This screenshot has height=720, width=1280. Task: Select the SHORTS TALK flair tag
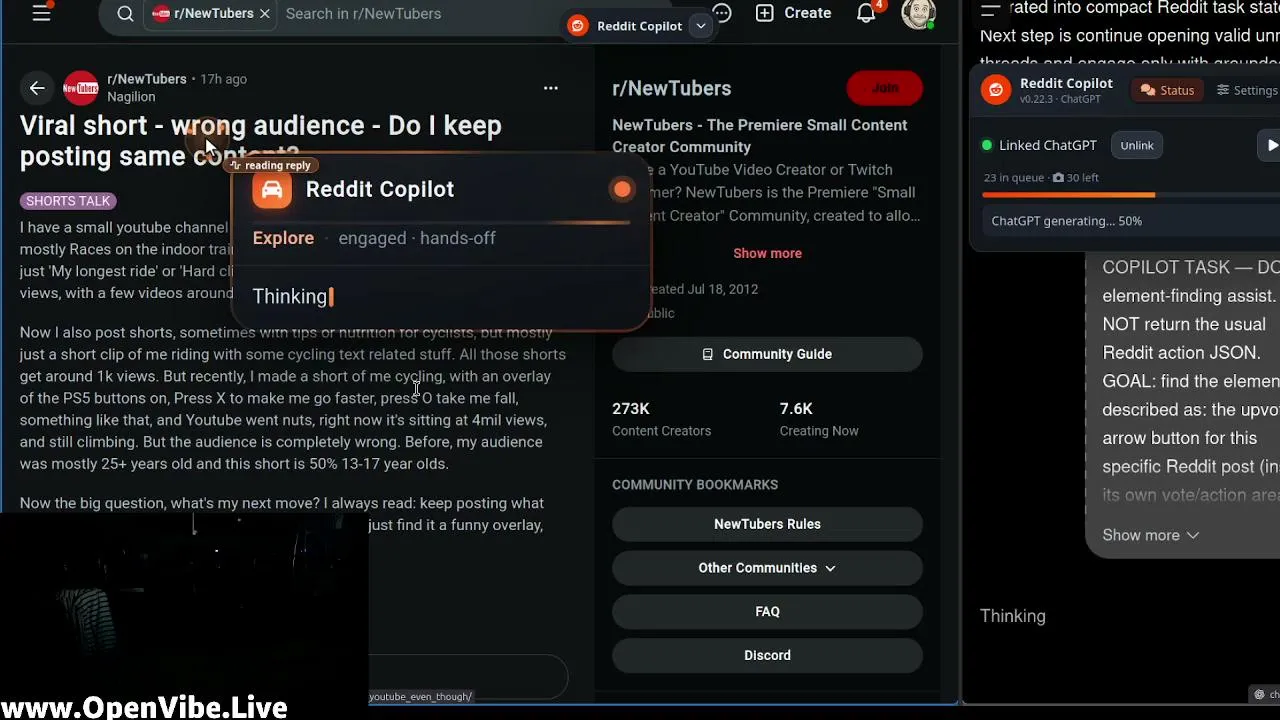tap(68, 201)
